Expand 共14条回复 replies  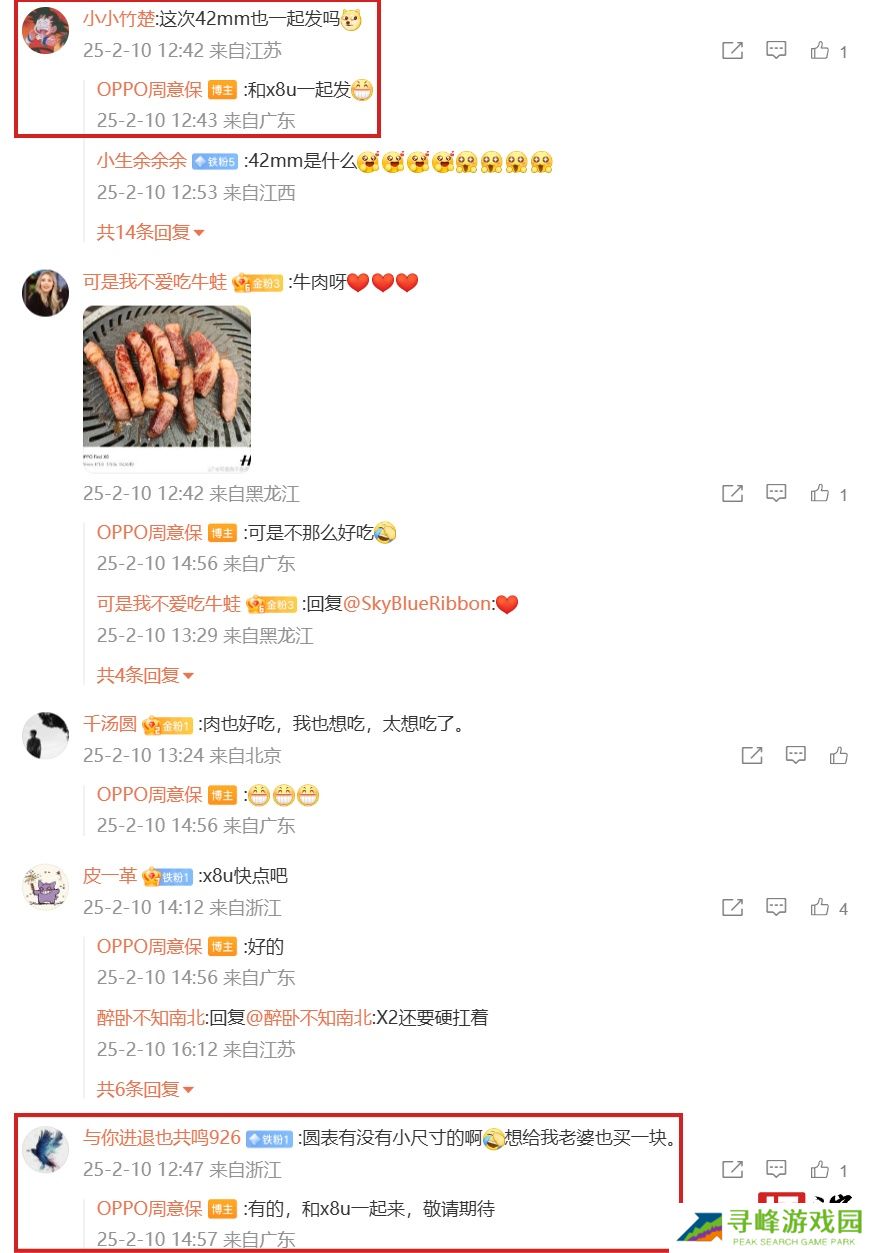(150, 232)
